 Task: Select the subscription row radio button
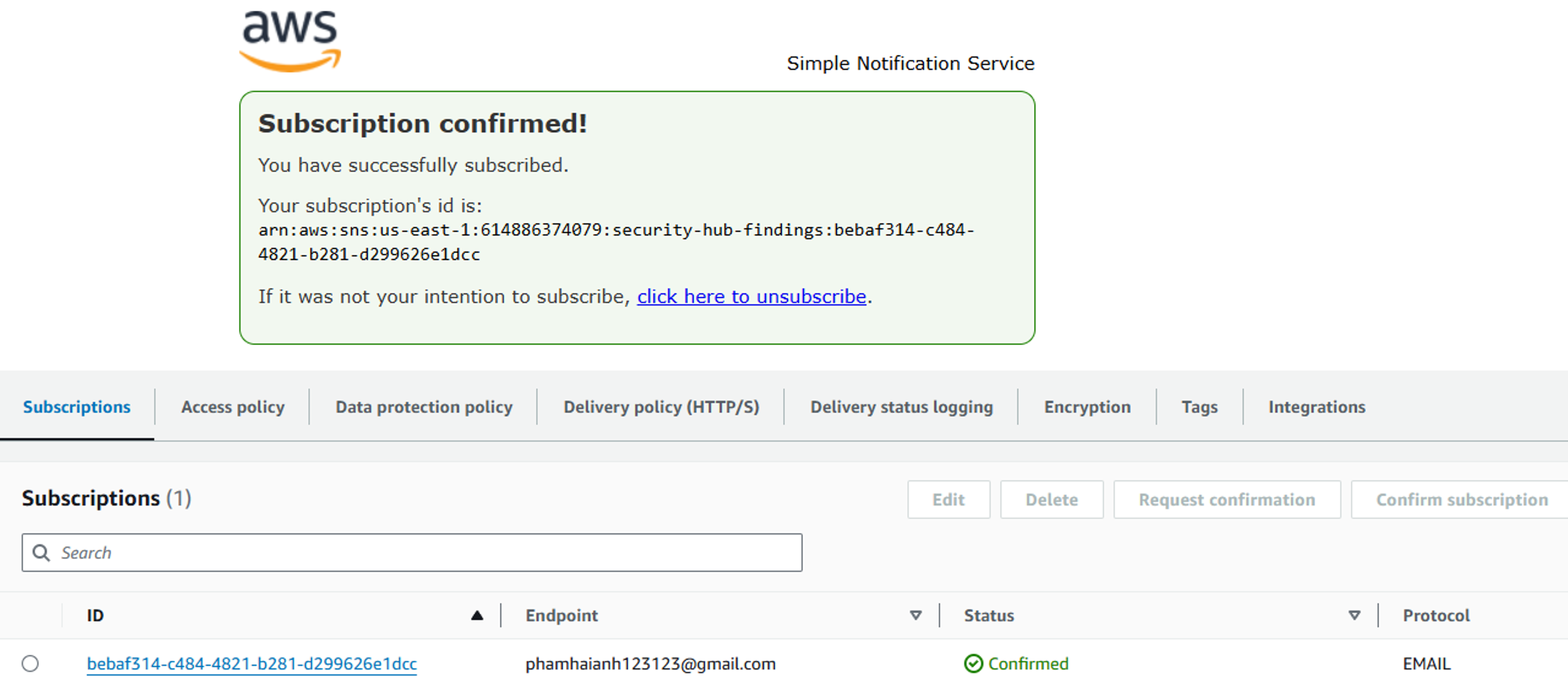pos(30,663)
